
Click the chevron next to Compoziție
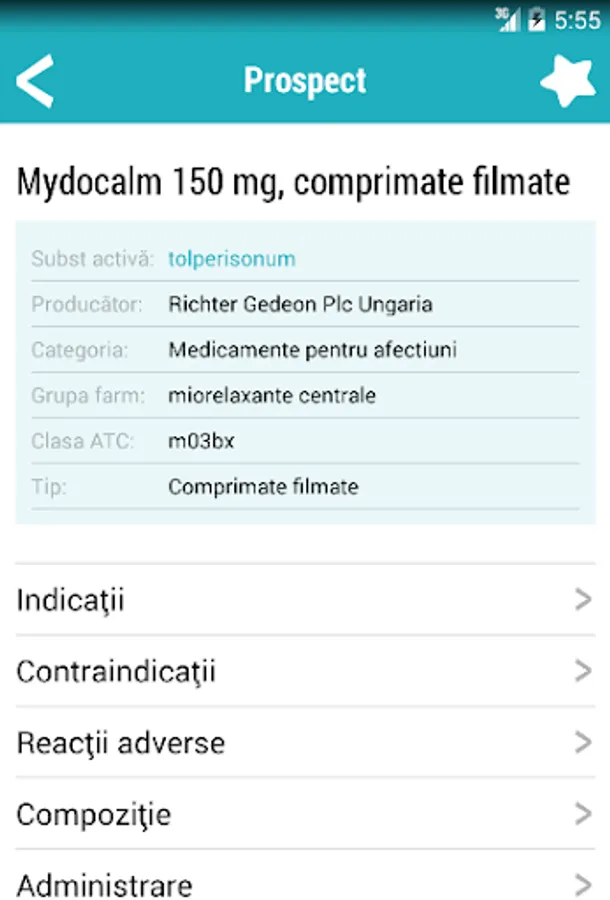(x=583, y=813)
